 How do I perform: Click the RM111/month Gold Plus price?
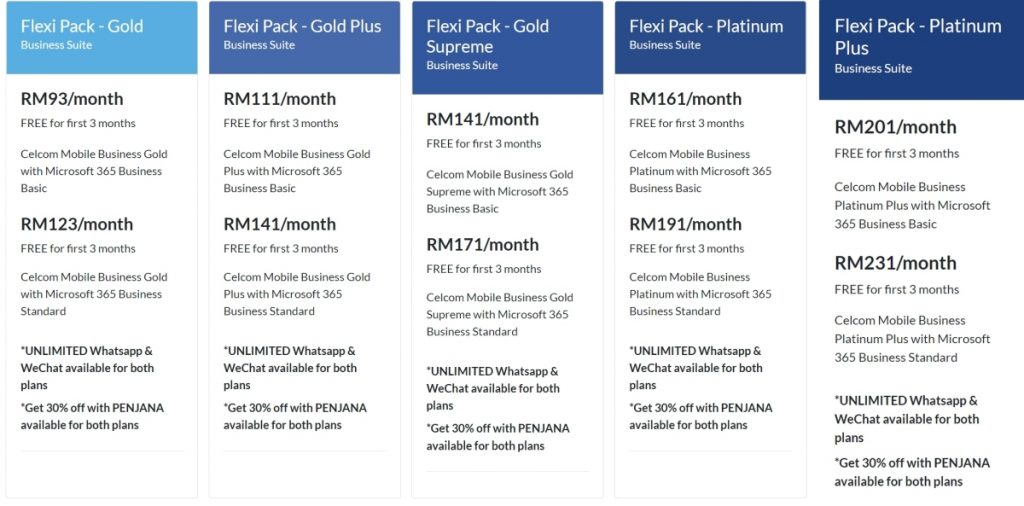click(279, 99)
